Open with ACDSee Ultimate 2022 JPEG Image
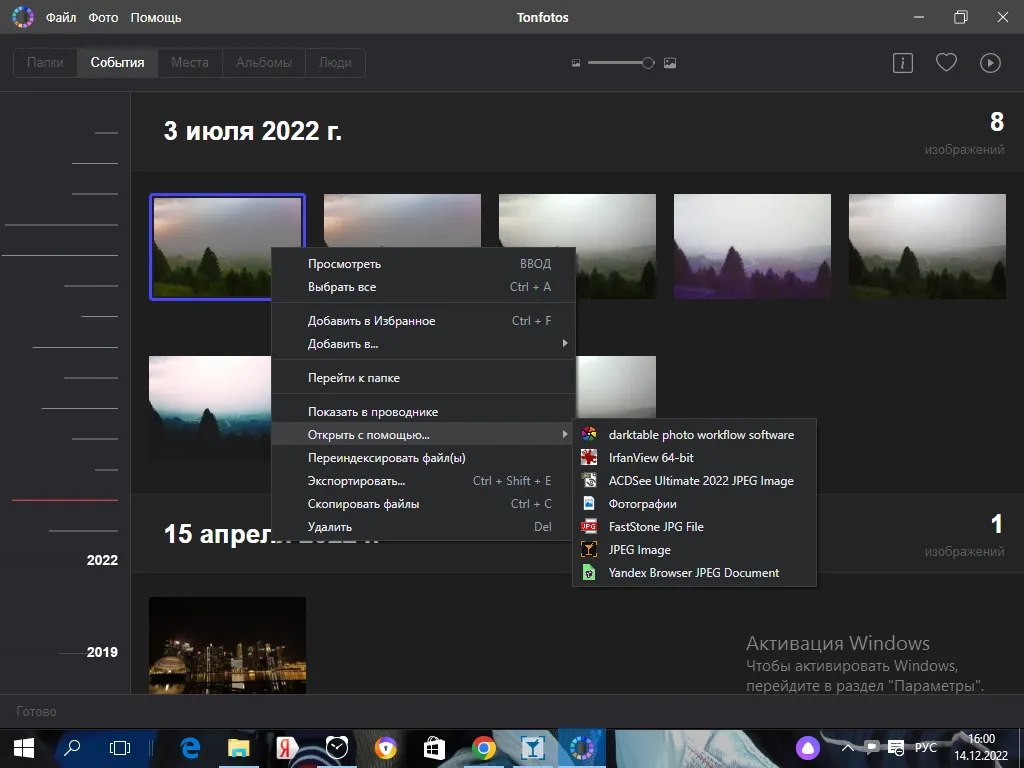Image resolution: width=1024 pixels, height=768 pixels. (x=695, y=481)
